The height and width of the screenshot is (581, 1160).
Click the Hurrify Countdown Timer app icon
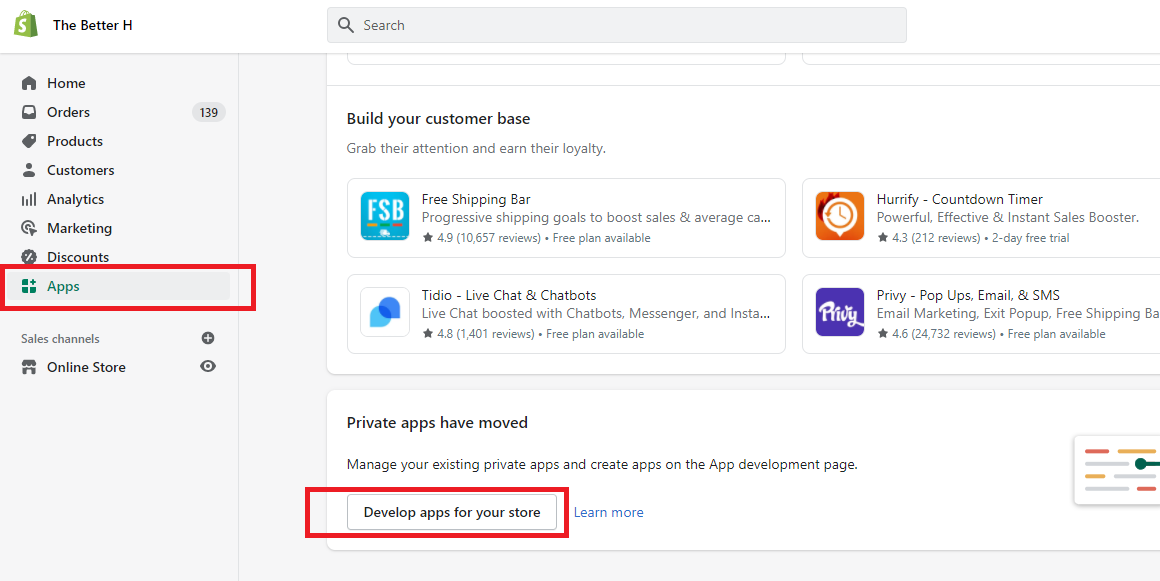840,215
